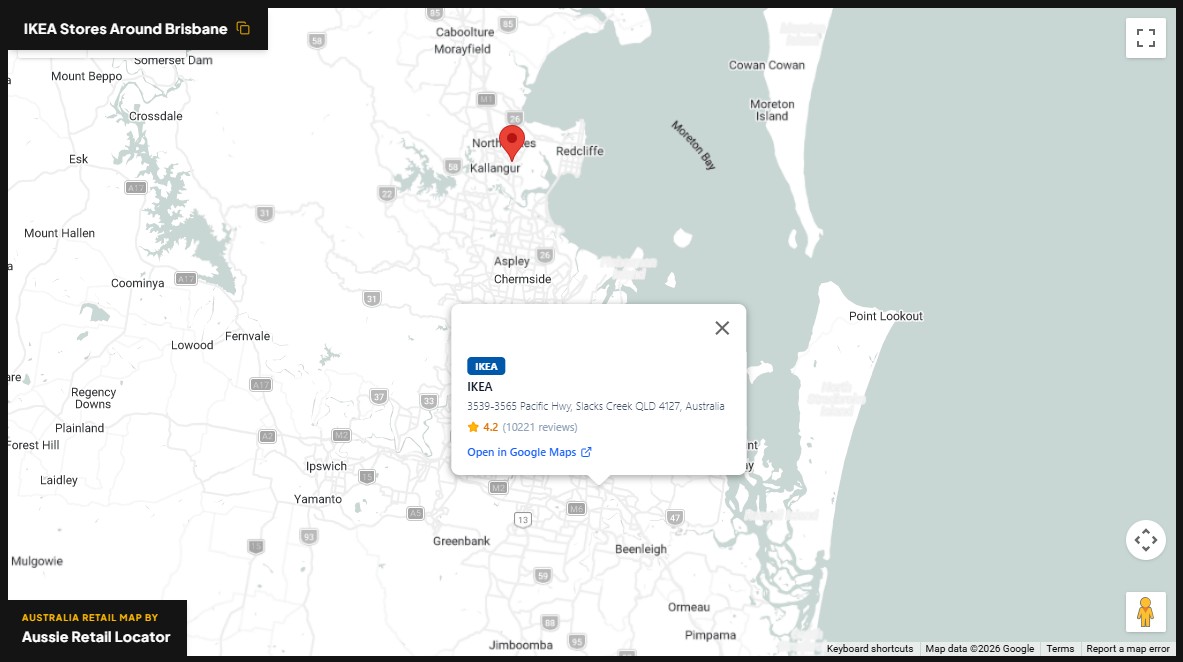Screen dimensions: 1183x662
Task: Open IKEA location in Google Maps
Action: pyautogui.click(x=529, y=452)
